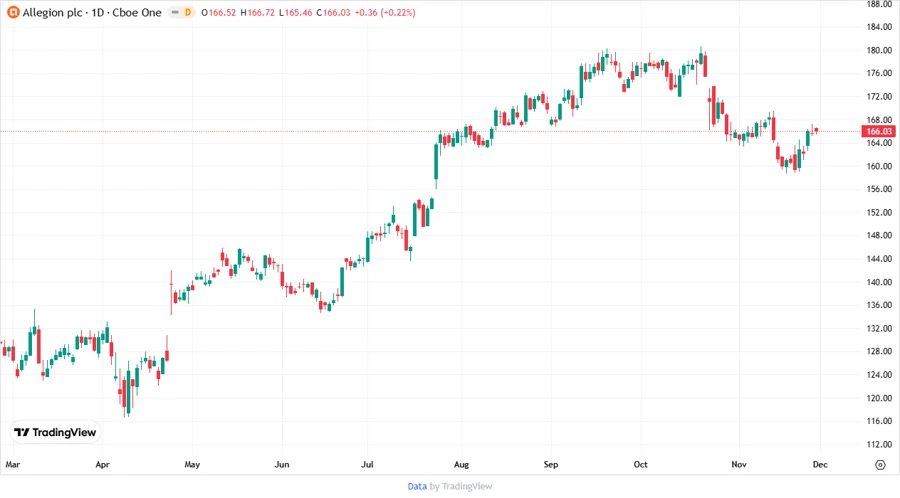Click the 116.00 price axis label
900x498 pixels.
(879, 421)
